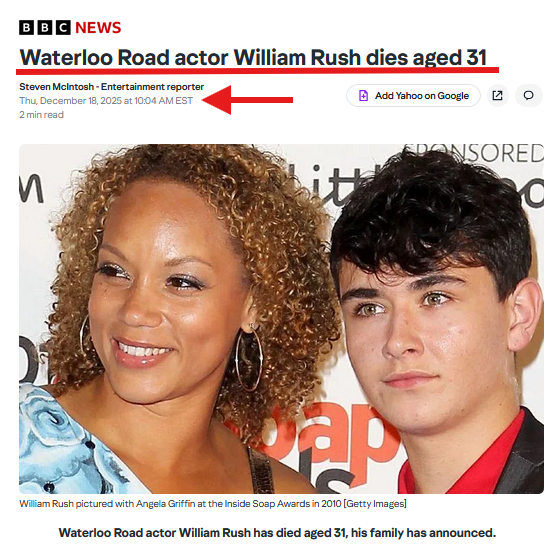Open the comments bubble icon
The height and width of the screenshot is (553, 560).
click(x=529, y=95)
